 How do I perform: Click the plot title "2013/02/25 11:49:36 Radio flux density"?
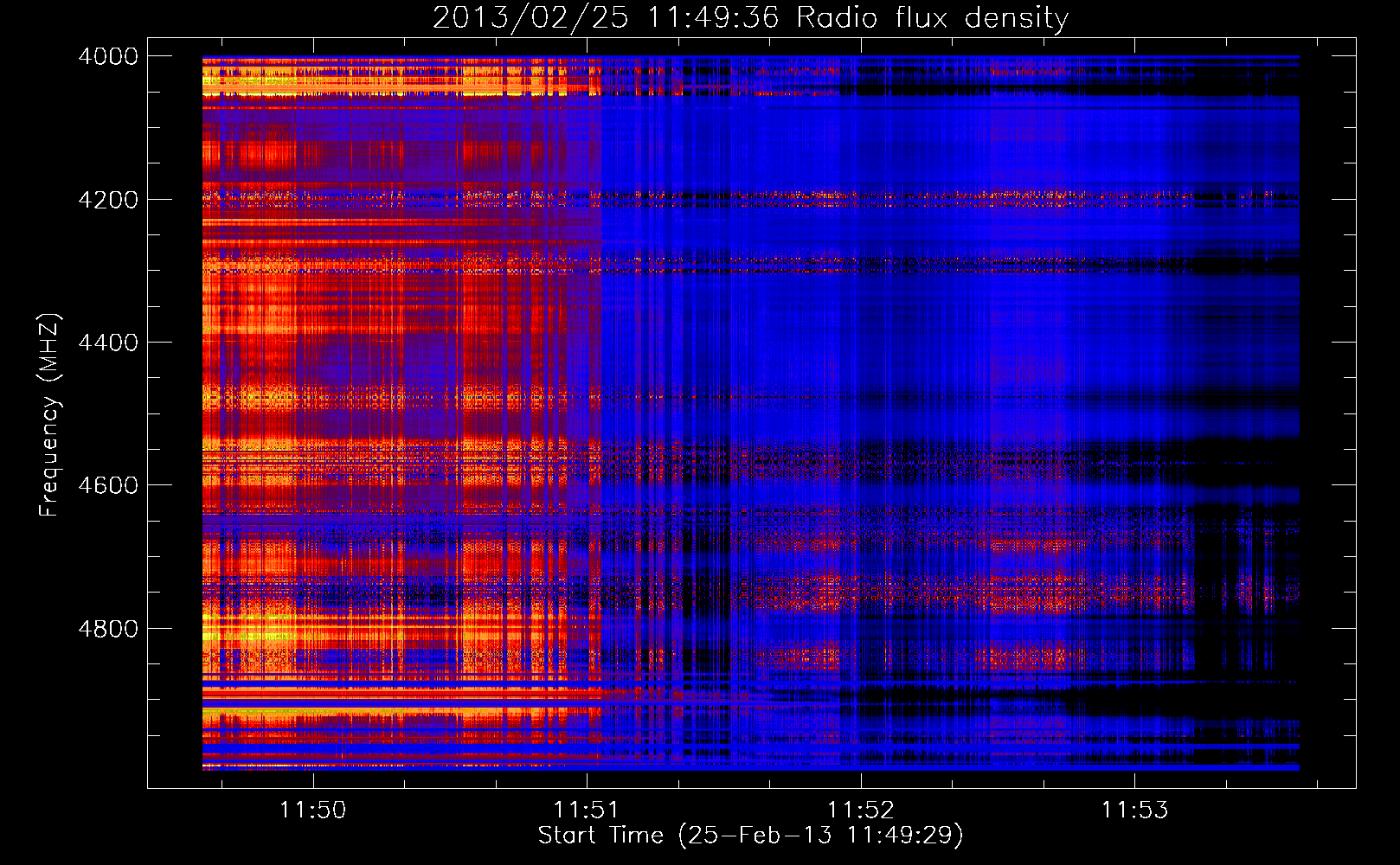pyautogui.click(x=750, y=18)
